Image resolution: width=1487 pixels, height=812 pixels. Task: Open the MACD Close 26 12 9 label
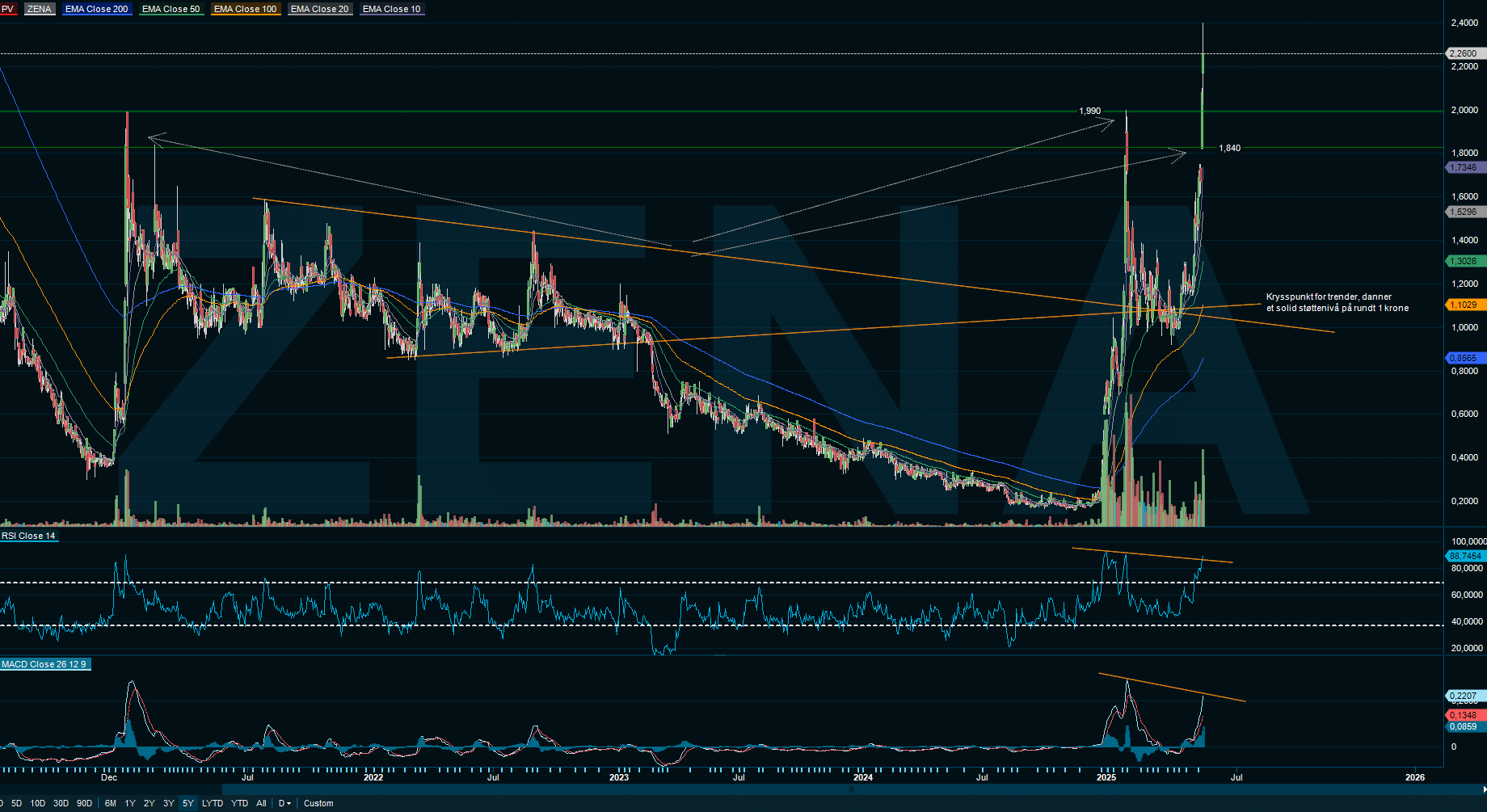[44, 664]
